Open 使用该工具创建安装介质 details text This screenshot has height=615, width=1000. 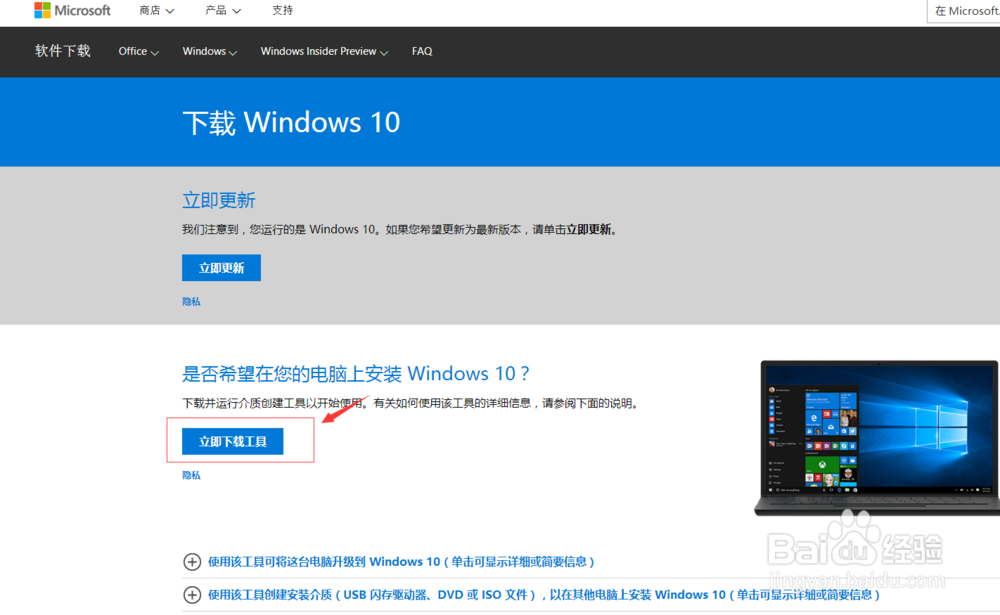544,595
